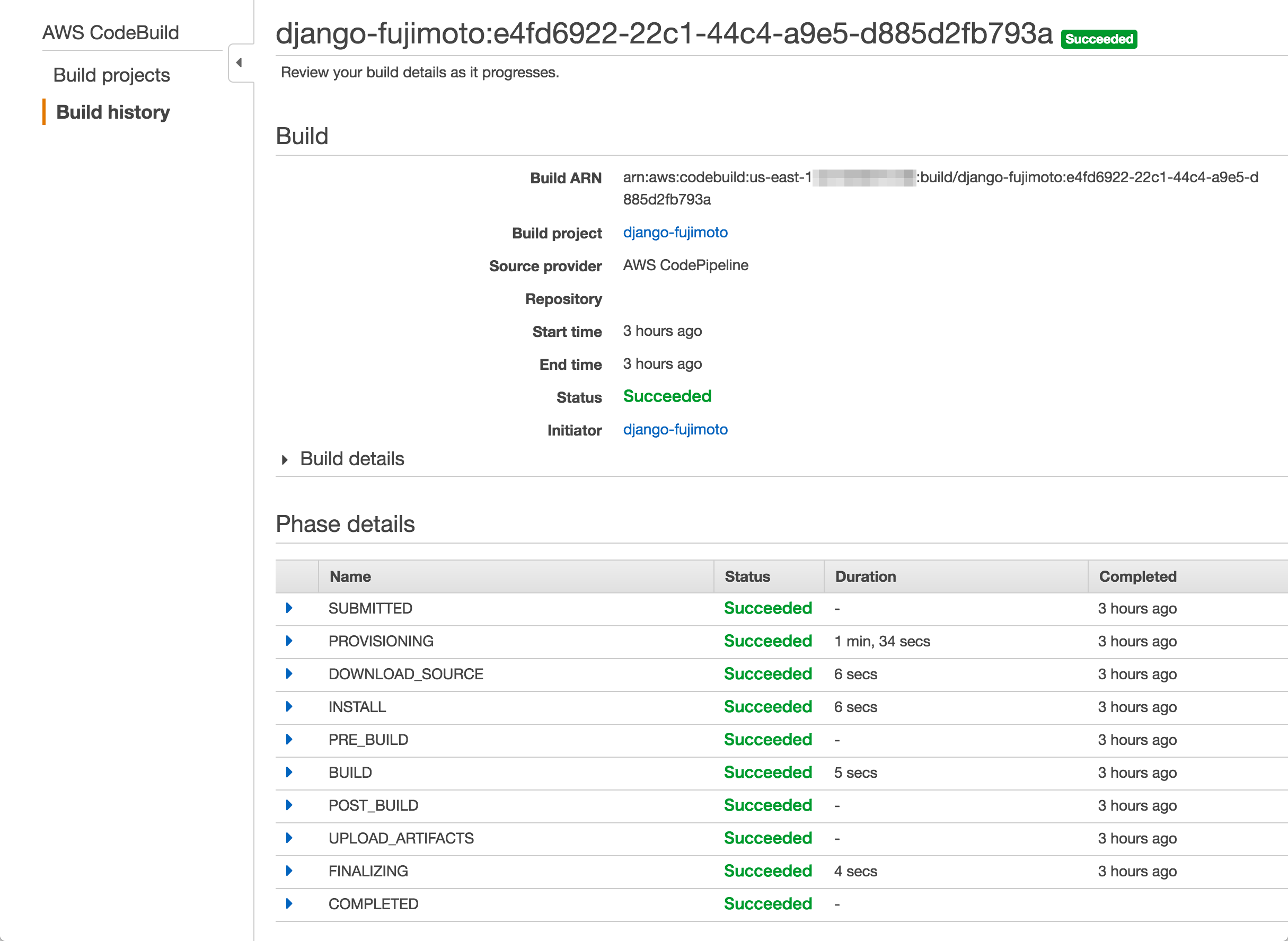
Task: Open the django-fujimoto Initiator link
Action: click(675, 430)
